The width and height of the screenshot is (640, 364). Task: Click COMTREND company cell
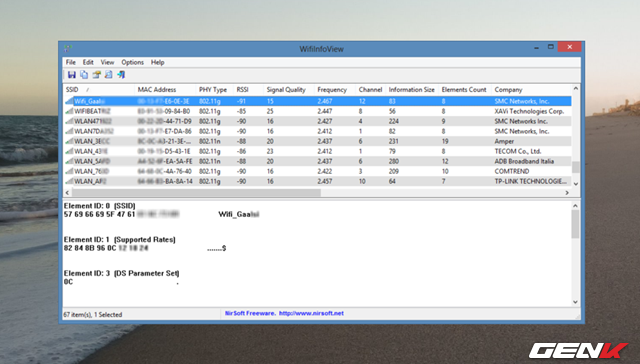click(x=512, y=171)
